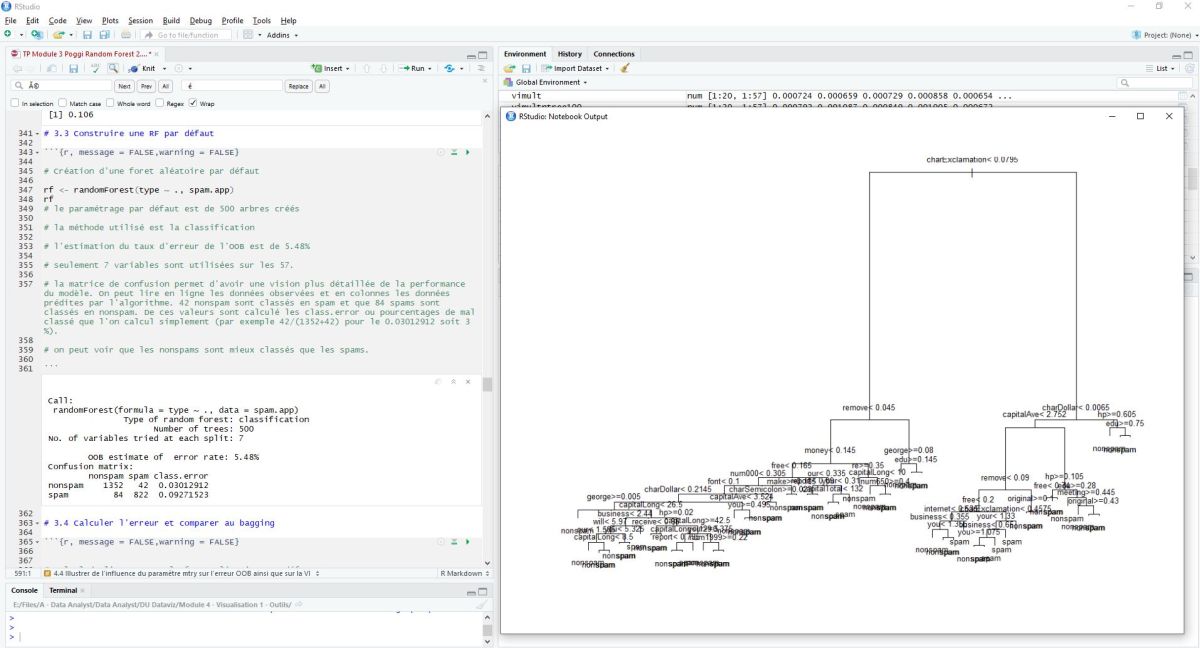The width and height of the screenshot is (1200, 648).
Task: Click the New File plus icon
Action: point(8,35)
